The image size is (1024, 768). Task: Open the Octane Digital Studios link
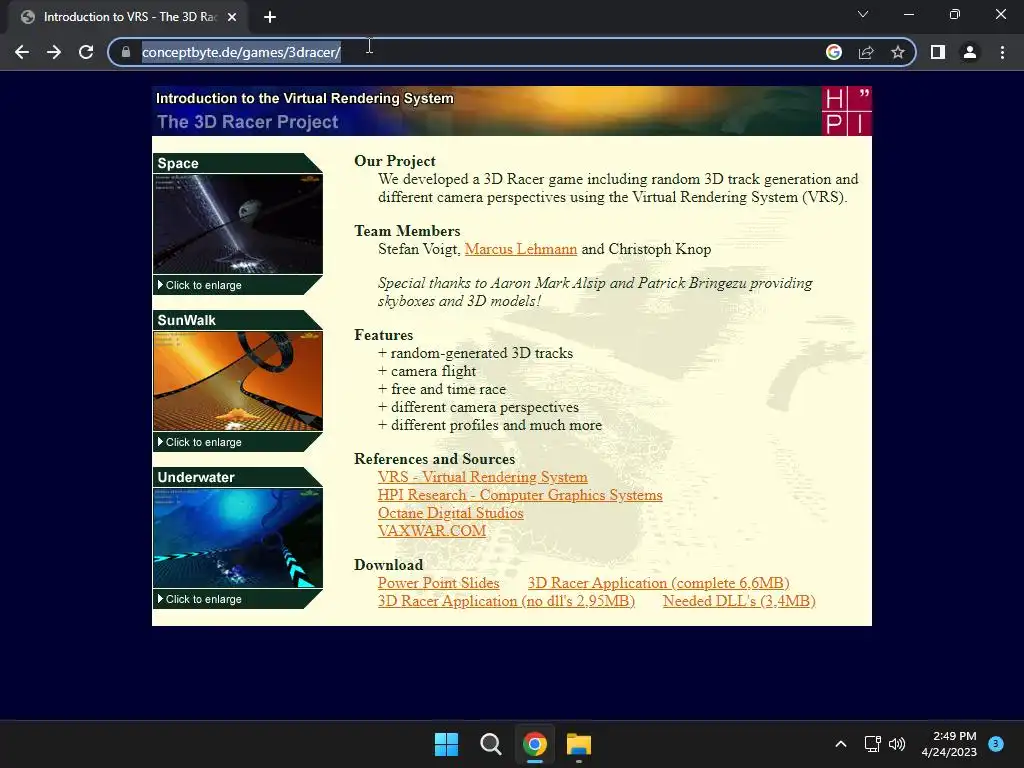tap(451, 513)
